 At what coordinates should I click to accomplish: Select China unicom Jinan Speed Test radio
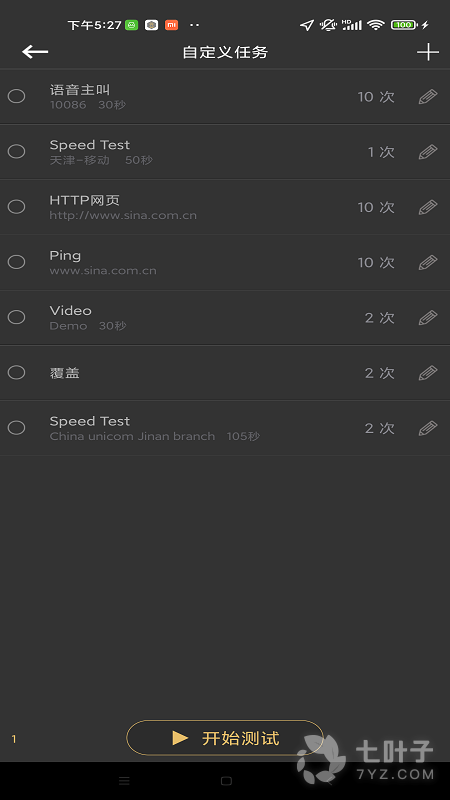point(16,427)
